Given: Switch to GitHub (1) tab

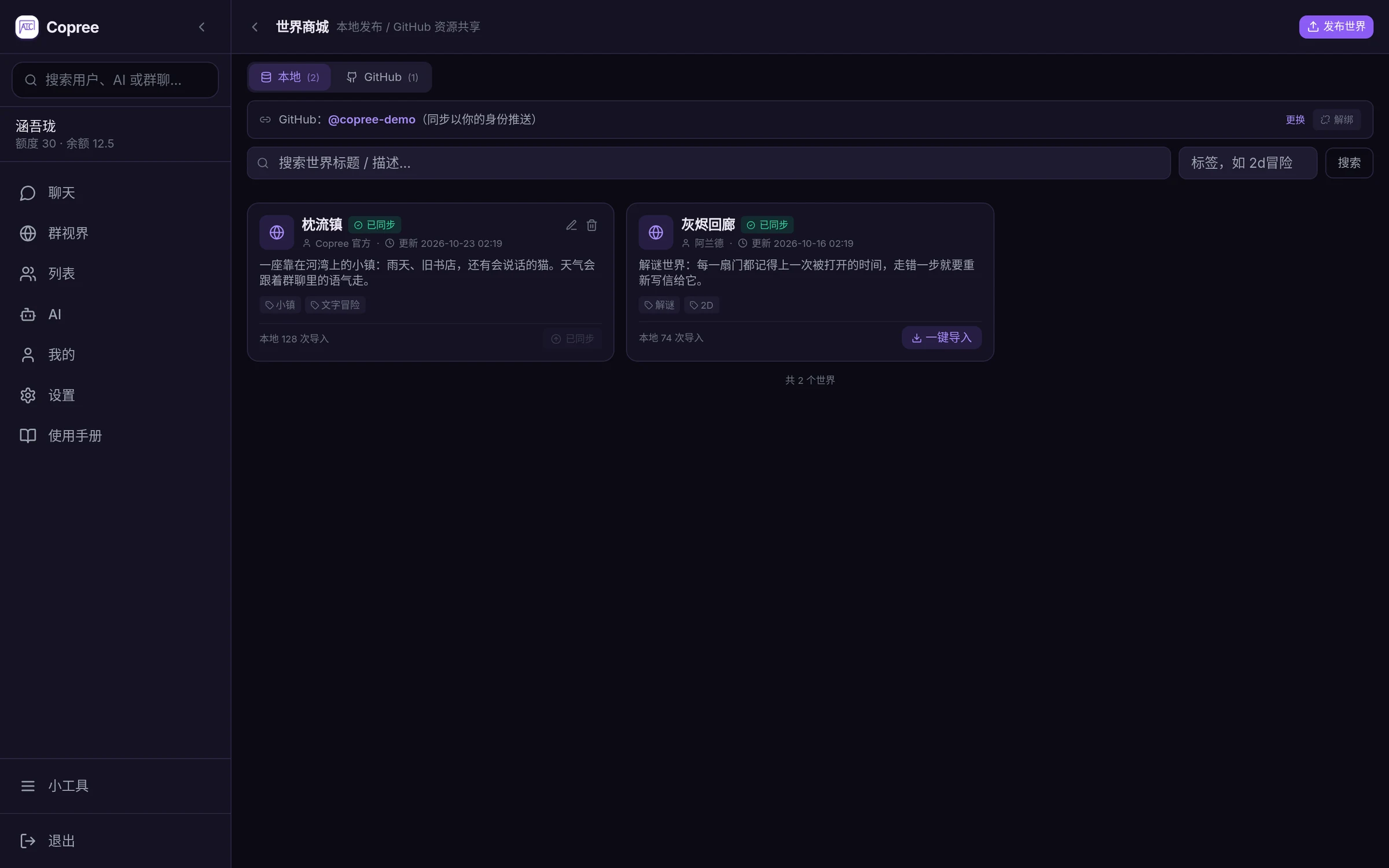Looking at the screenshot, I should [382, 77].
